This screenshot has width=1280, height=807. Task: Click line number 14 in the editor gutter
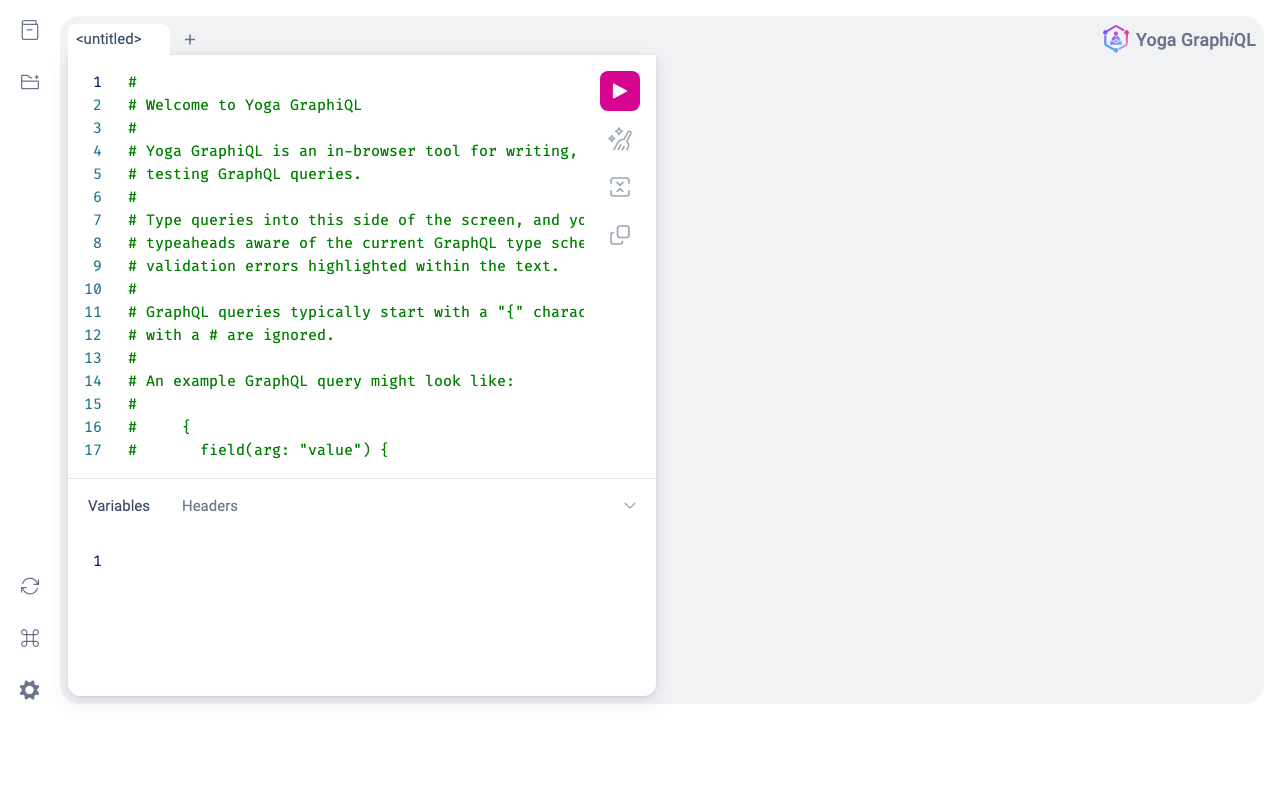coord(93,381)
